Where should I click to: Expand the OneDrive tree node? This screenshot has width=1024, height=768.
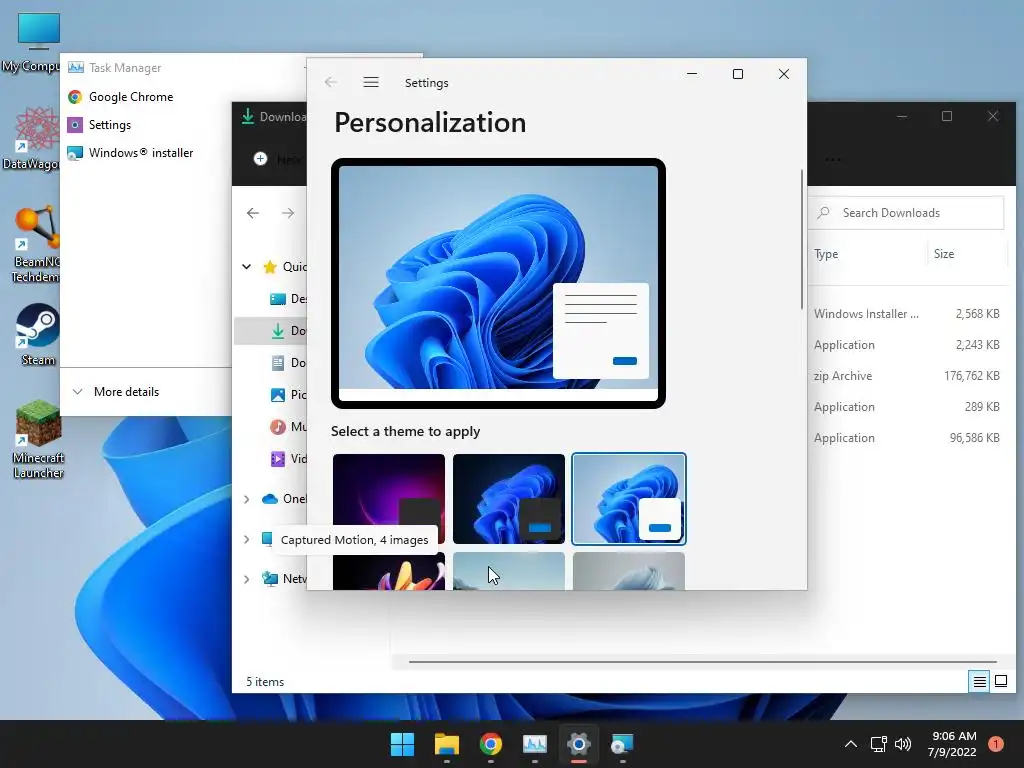(x=247, y=499)
